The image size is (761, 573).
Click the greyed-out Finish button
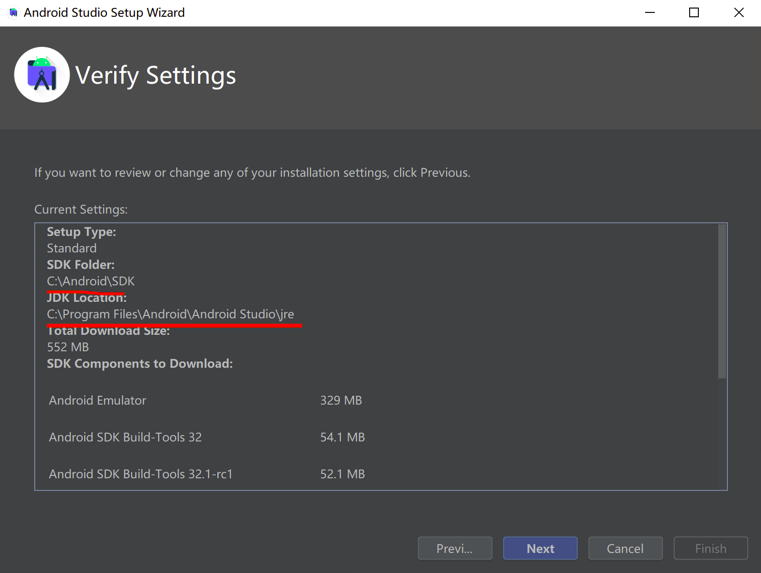coord(710,548)
